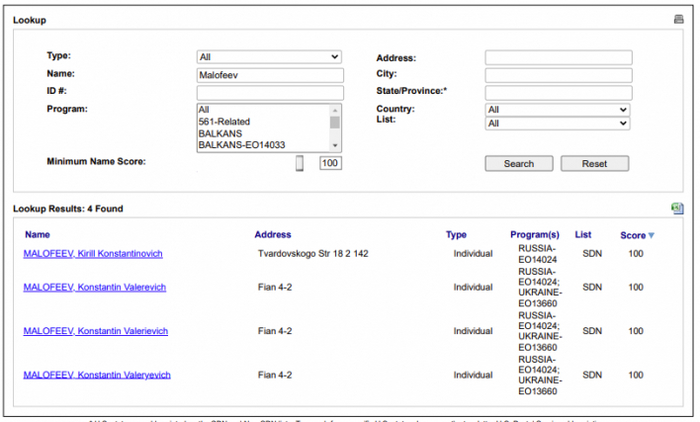Sort results by List column header
This screenshot has width=700, height=422.
[583, 234]
